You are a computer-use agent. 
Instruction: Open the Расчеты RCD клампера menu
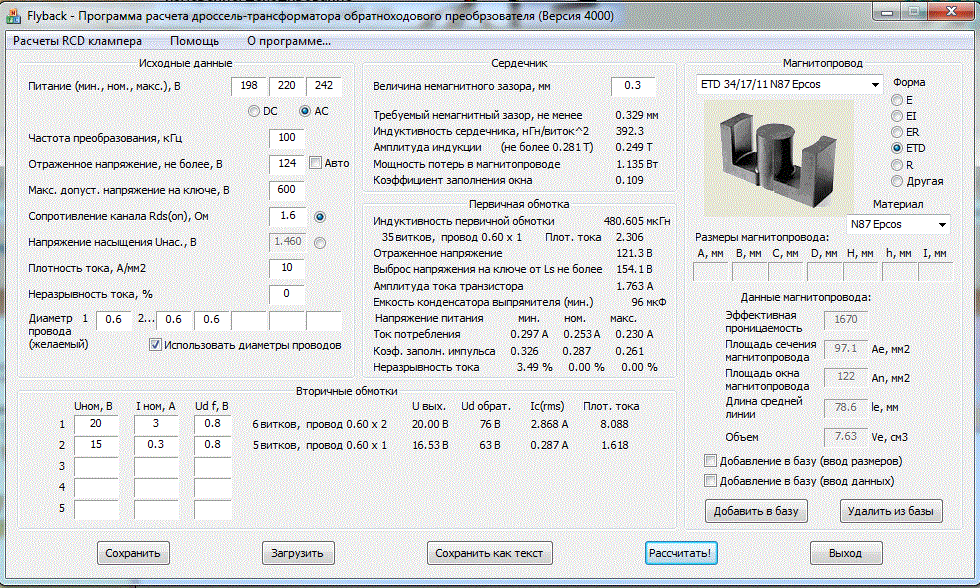pos(77,41)
